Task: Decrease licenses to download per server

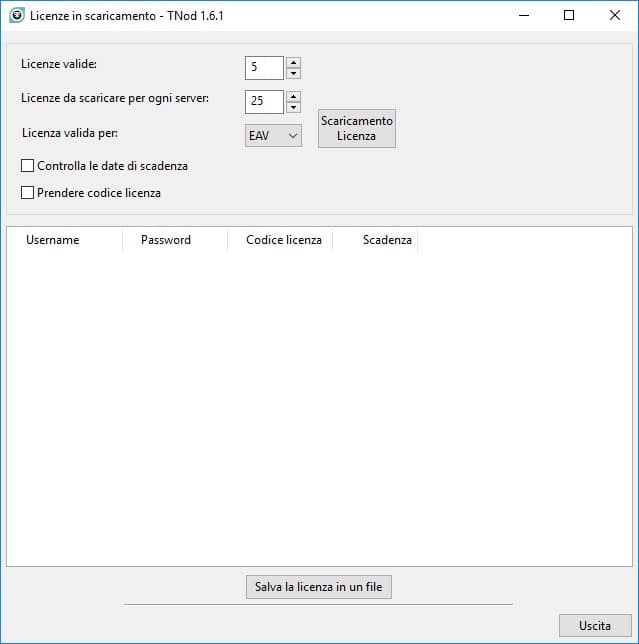Action: pyautogui.click(x=293, y=107)
